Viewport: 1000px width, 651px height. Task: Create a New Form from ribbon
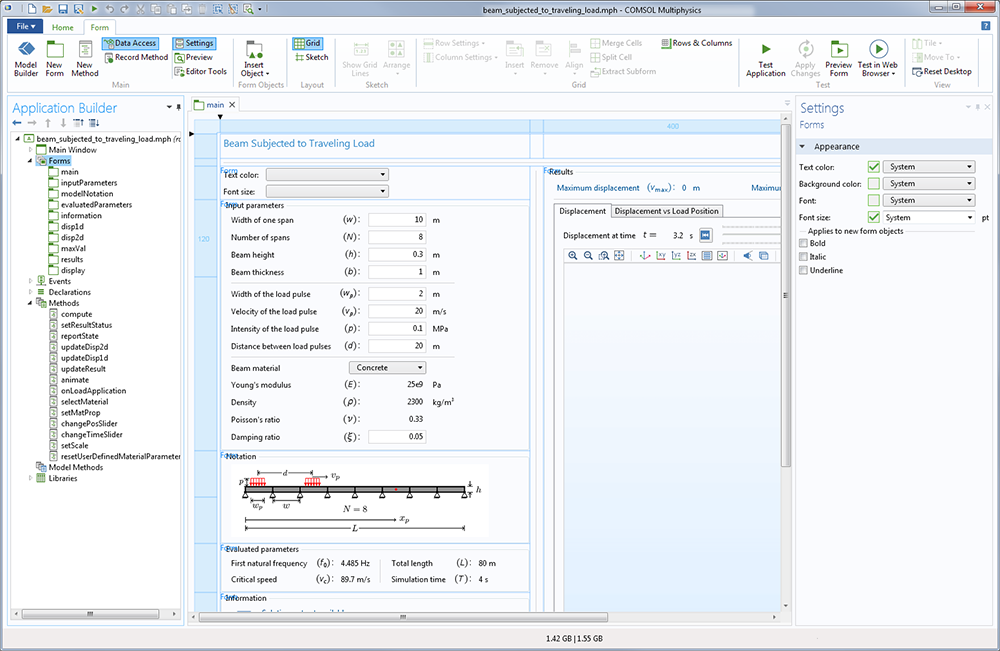coord(55,58)
